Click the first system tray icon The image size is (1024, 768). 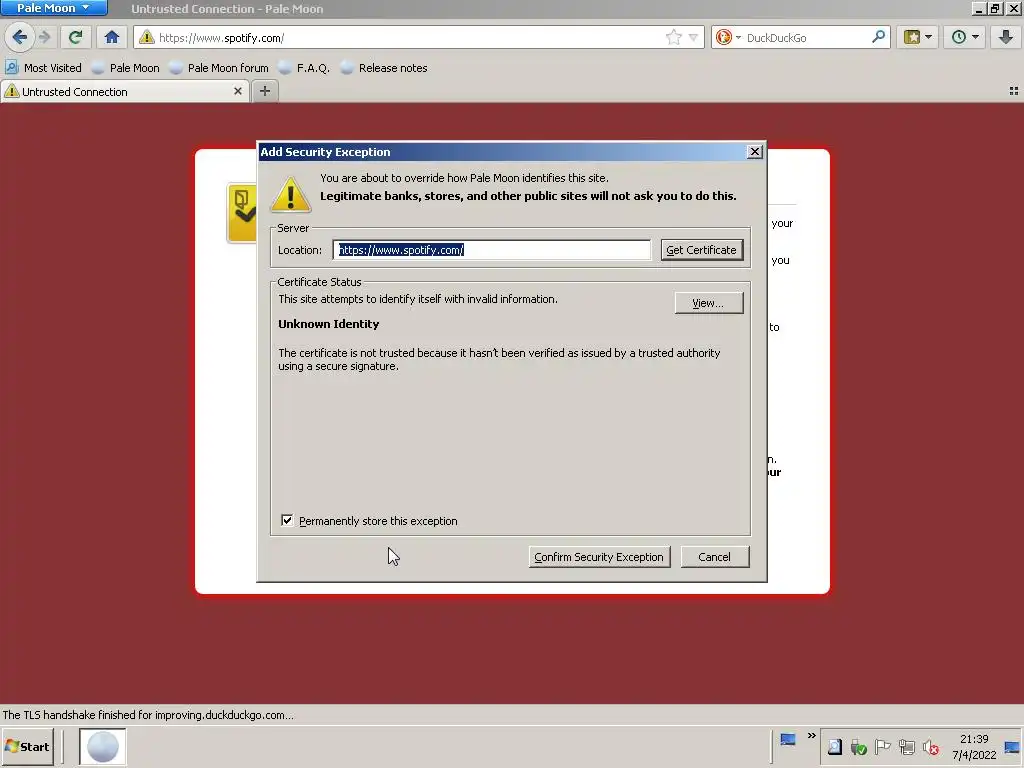click(834, 747)
